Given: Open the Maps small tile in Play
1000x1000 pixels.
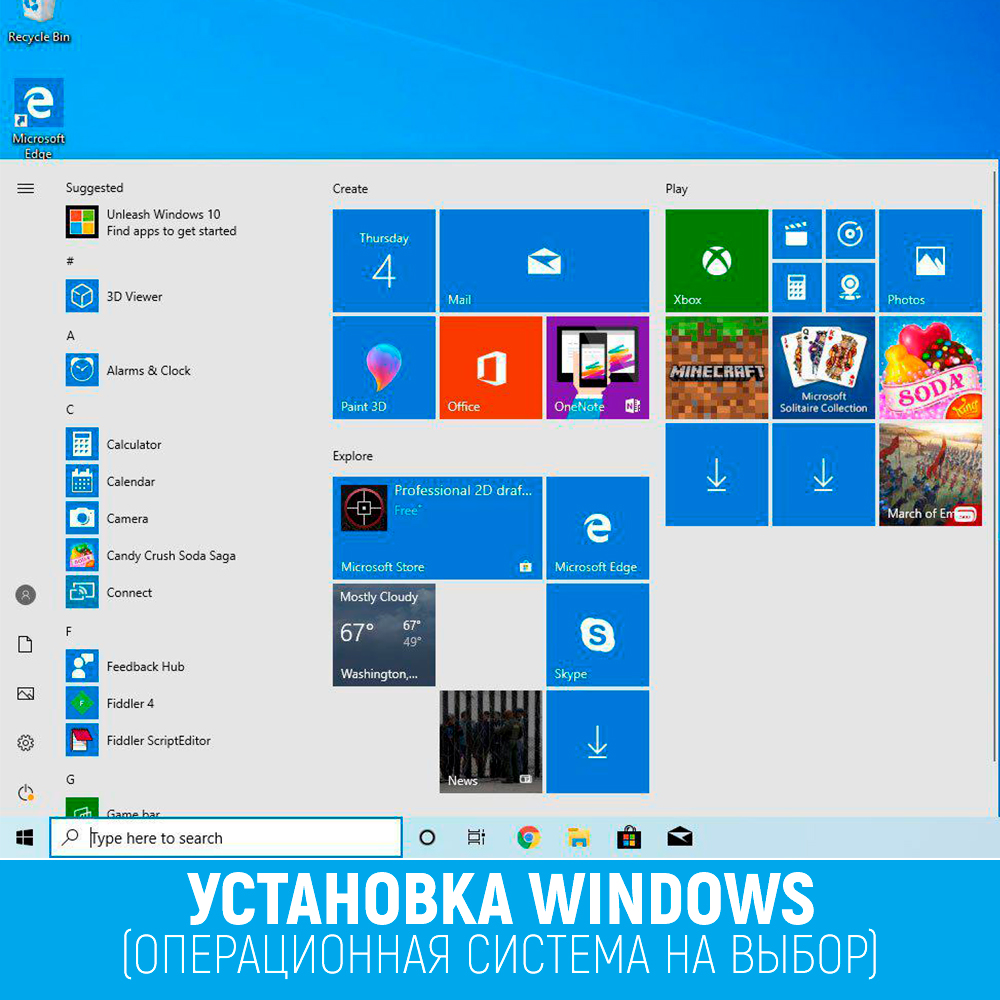Looking at the screenshot, I should coord(850,288).
